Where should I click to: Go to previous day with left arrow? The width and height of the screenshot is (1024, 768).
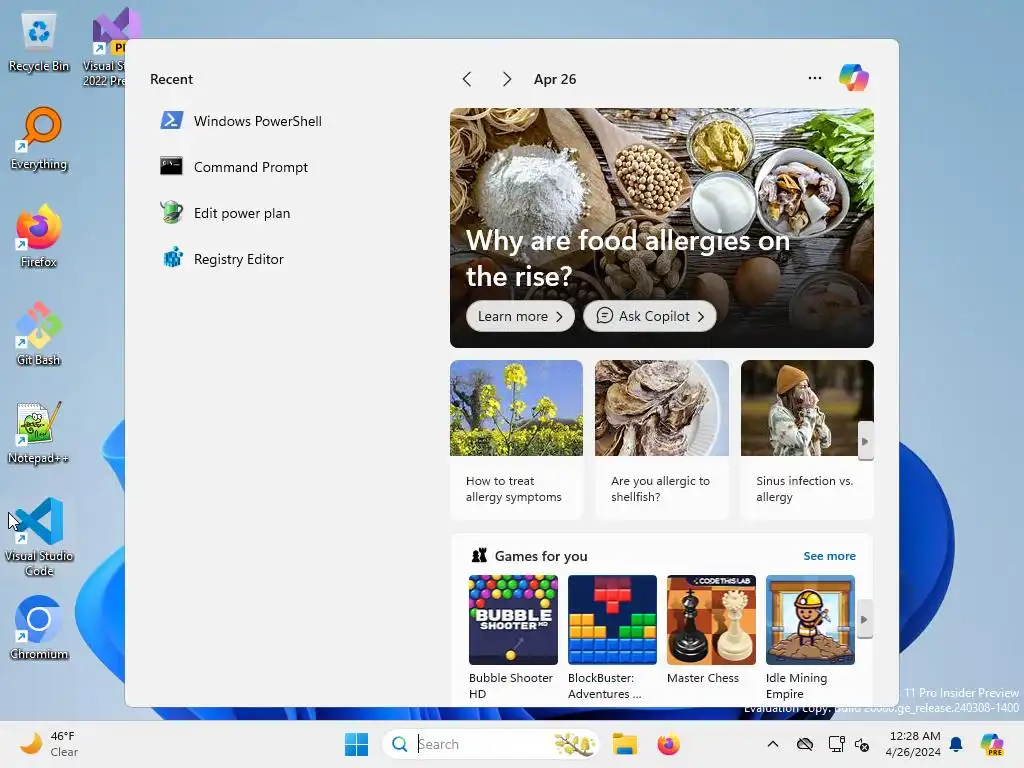(x=467, y=79)
